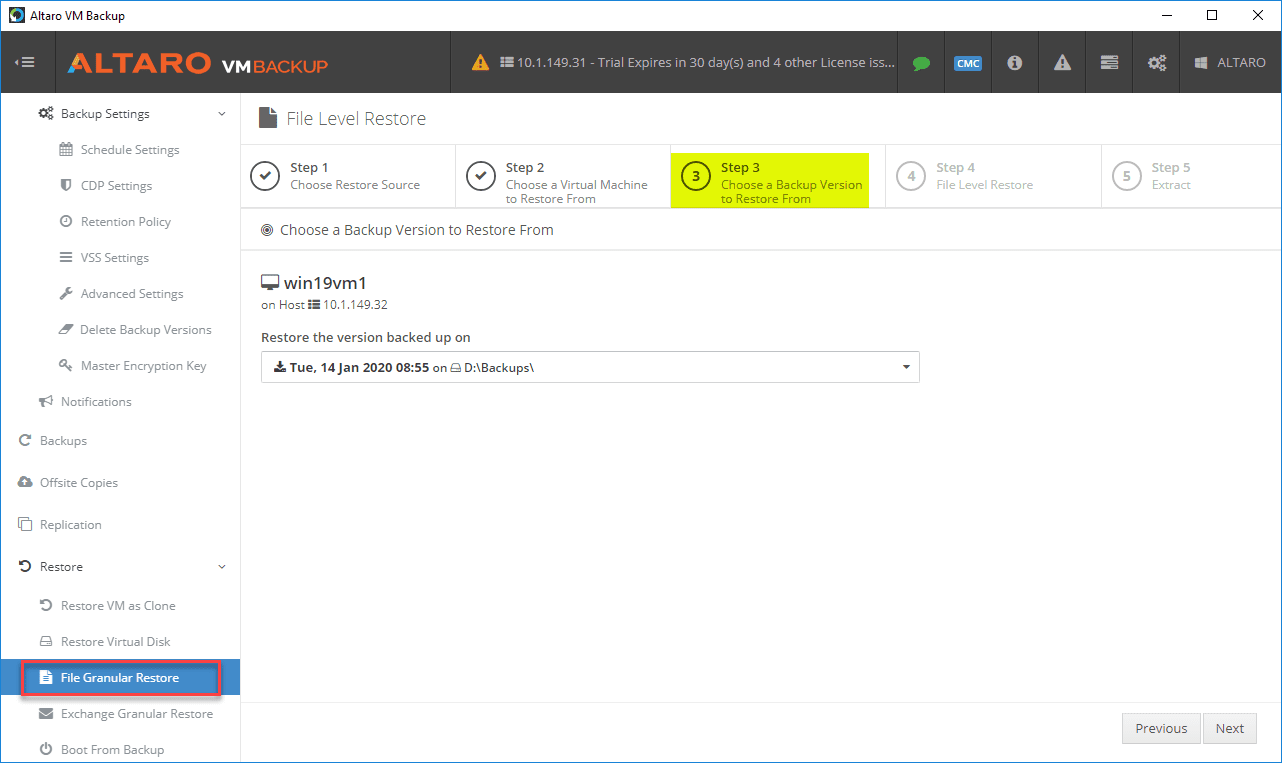Select the Boot From Backup power icon
The image size is (1282, 763).
click(47, 748)
